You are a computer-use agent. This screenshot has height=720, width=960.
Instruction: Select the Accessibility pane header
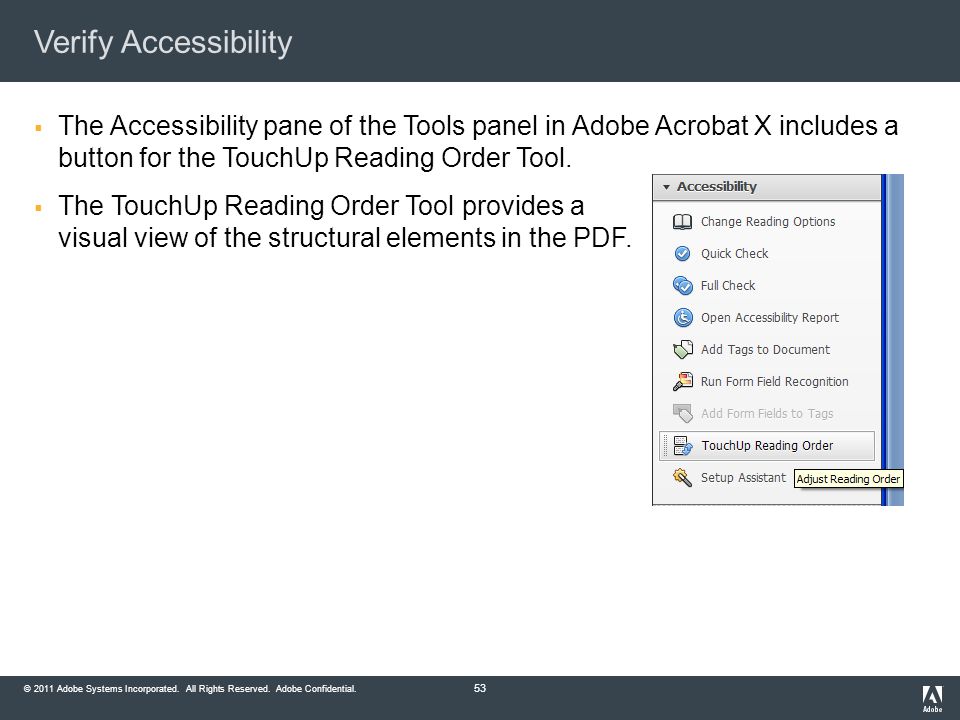tap(767, 187)
